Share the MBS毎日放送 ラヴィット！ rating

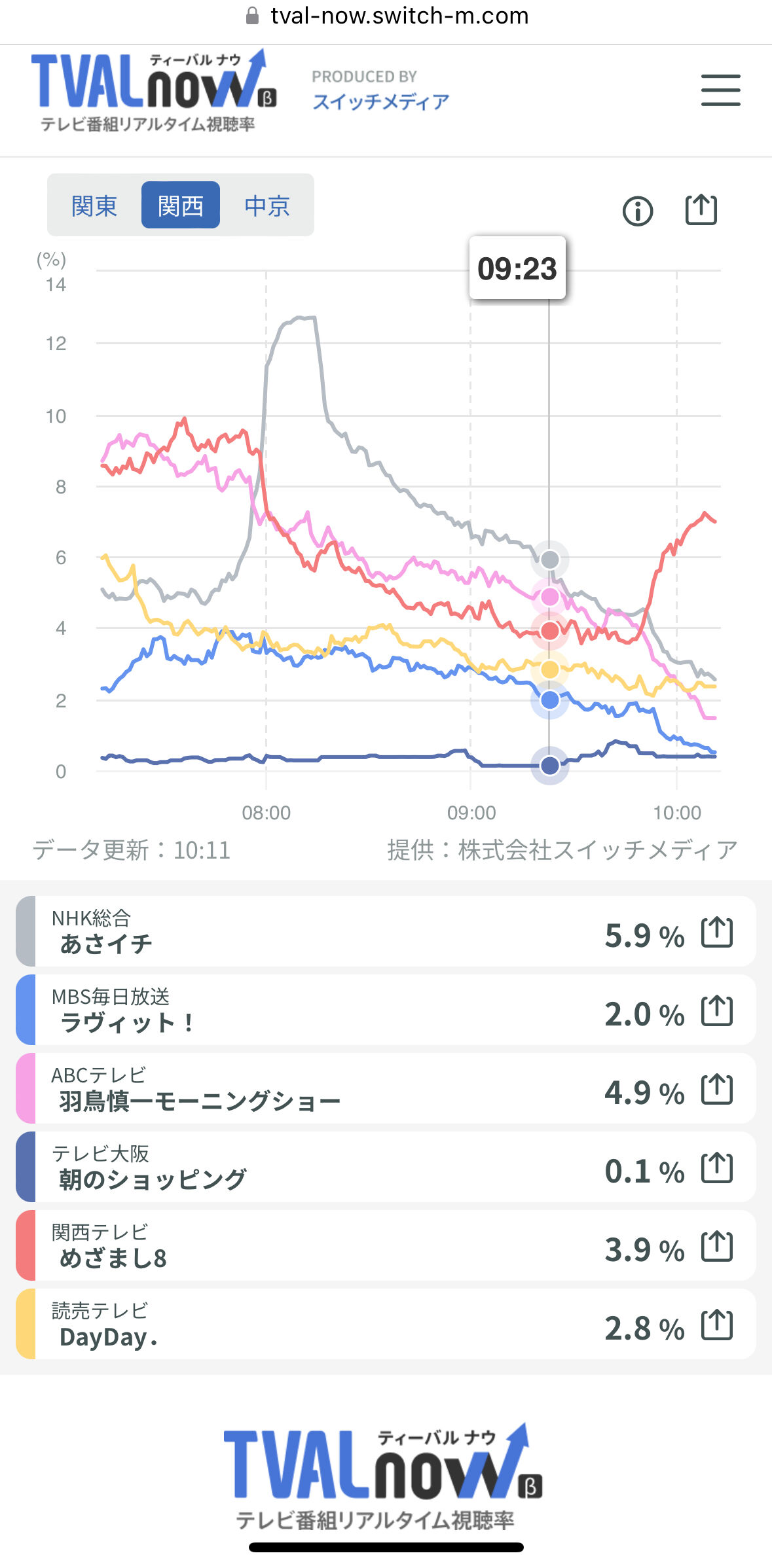716,1010
